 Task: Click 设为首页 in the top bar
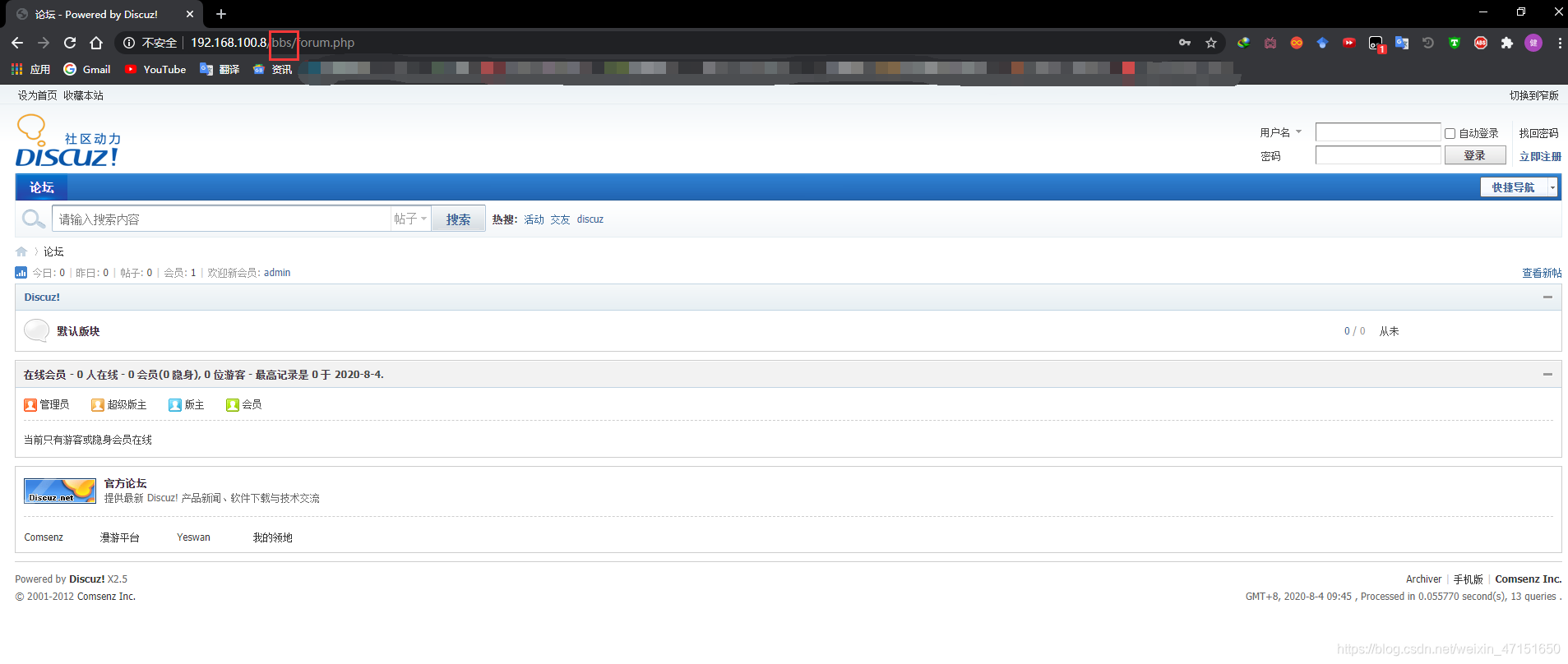pyautogui.click(x=38, y=95)
